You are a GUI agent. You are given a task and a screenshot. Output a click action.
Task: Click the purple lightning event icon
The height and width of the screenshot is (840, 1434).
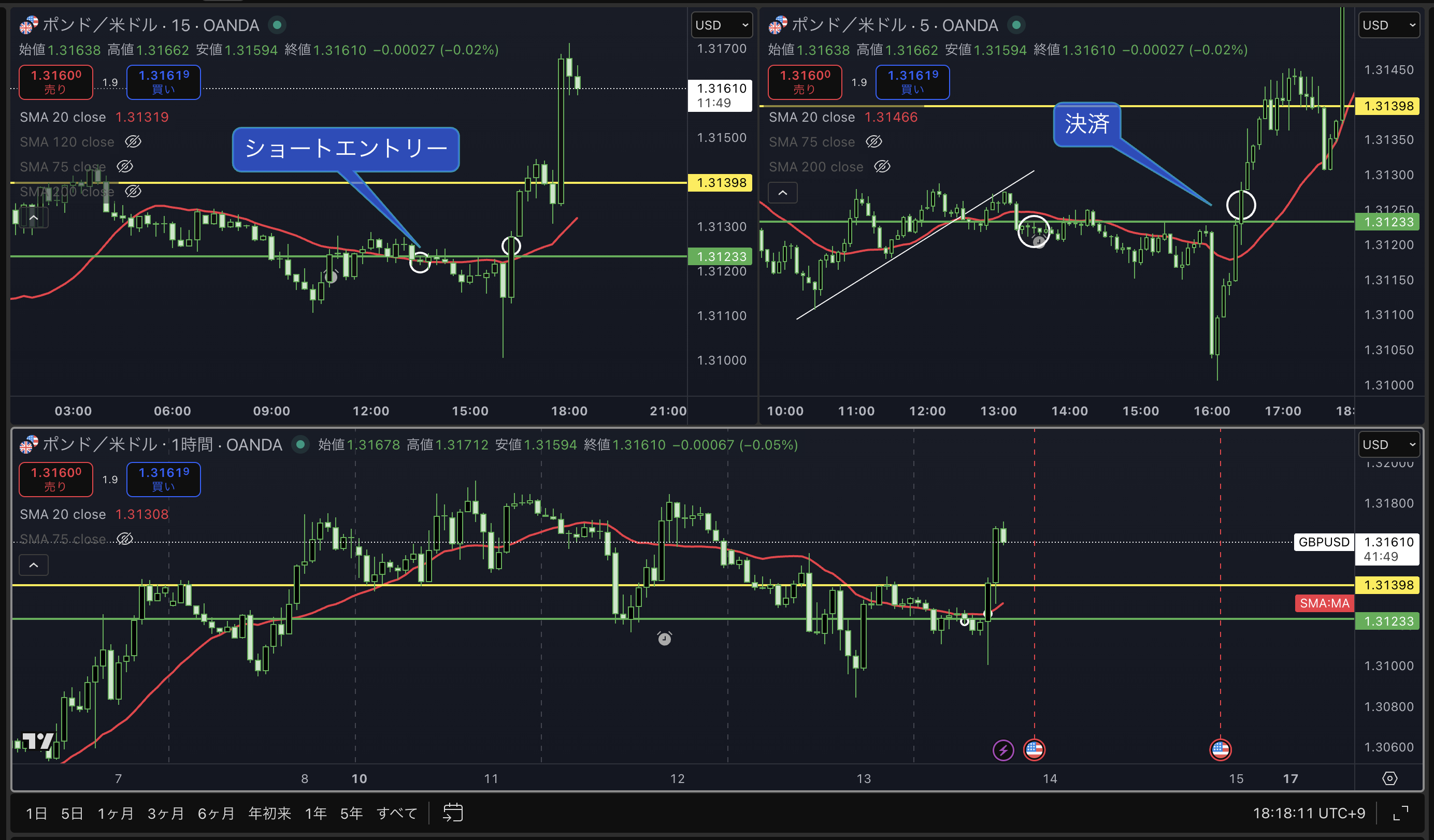click(1002, 749)
